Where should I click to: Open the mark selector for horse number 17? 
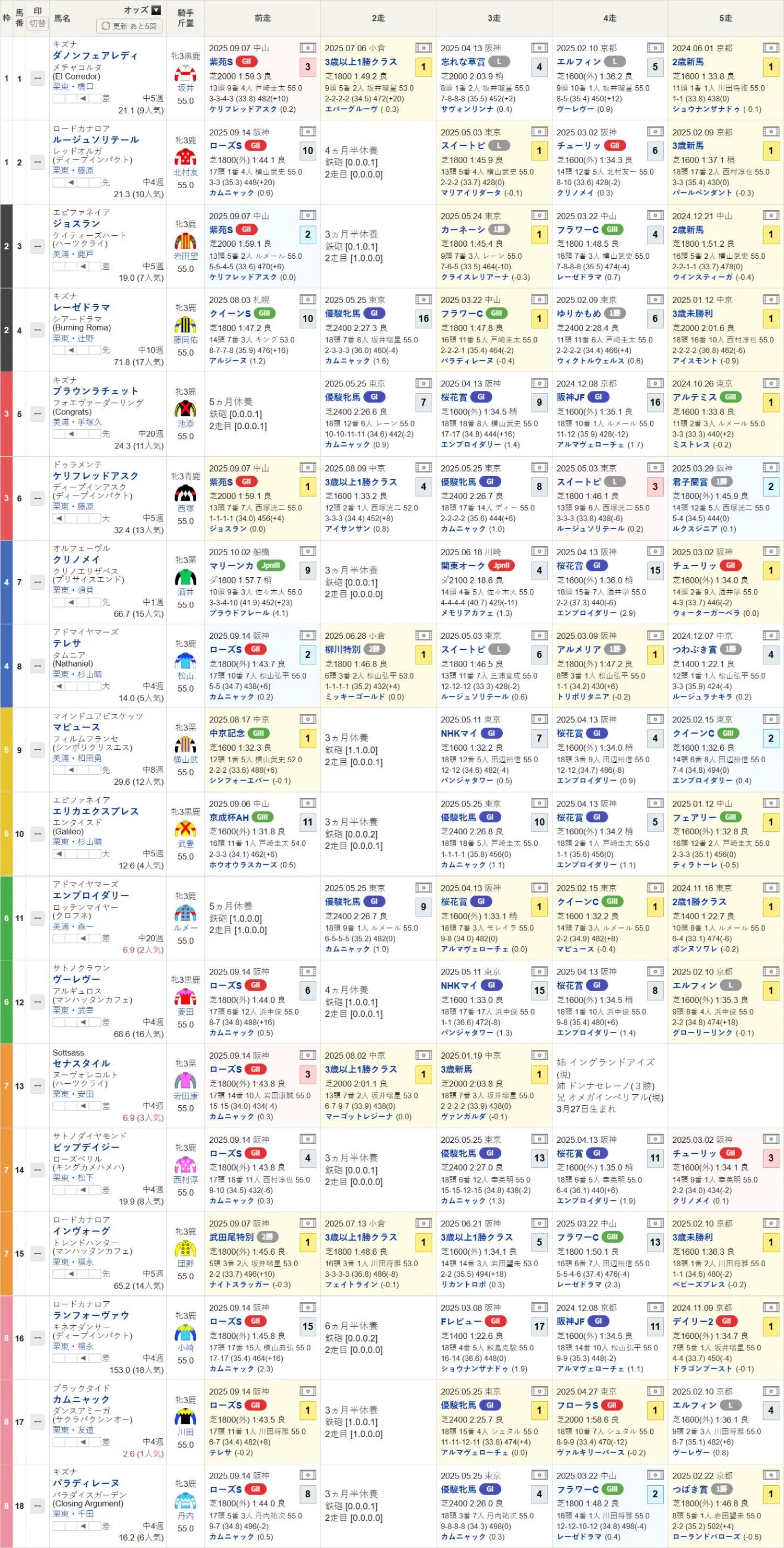37,1422
